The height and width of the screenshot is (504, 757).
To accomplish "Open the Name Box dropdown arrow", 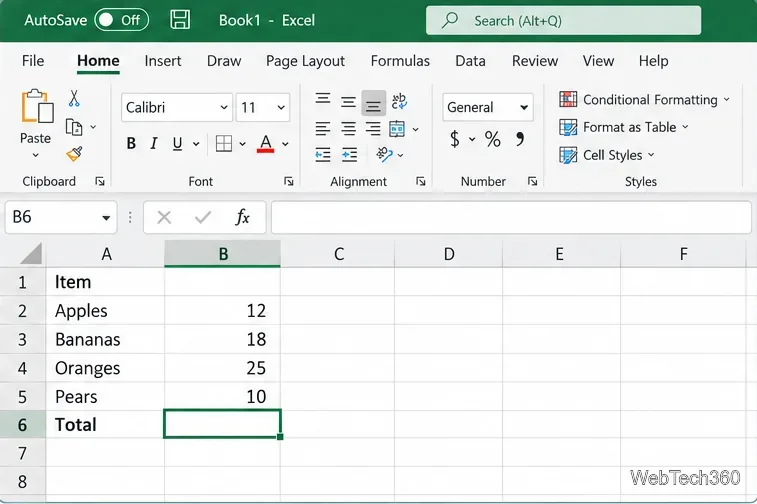I will [x=106, y=218].
